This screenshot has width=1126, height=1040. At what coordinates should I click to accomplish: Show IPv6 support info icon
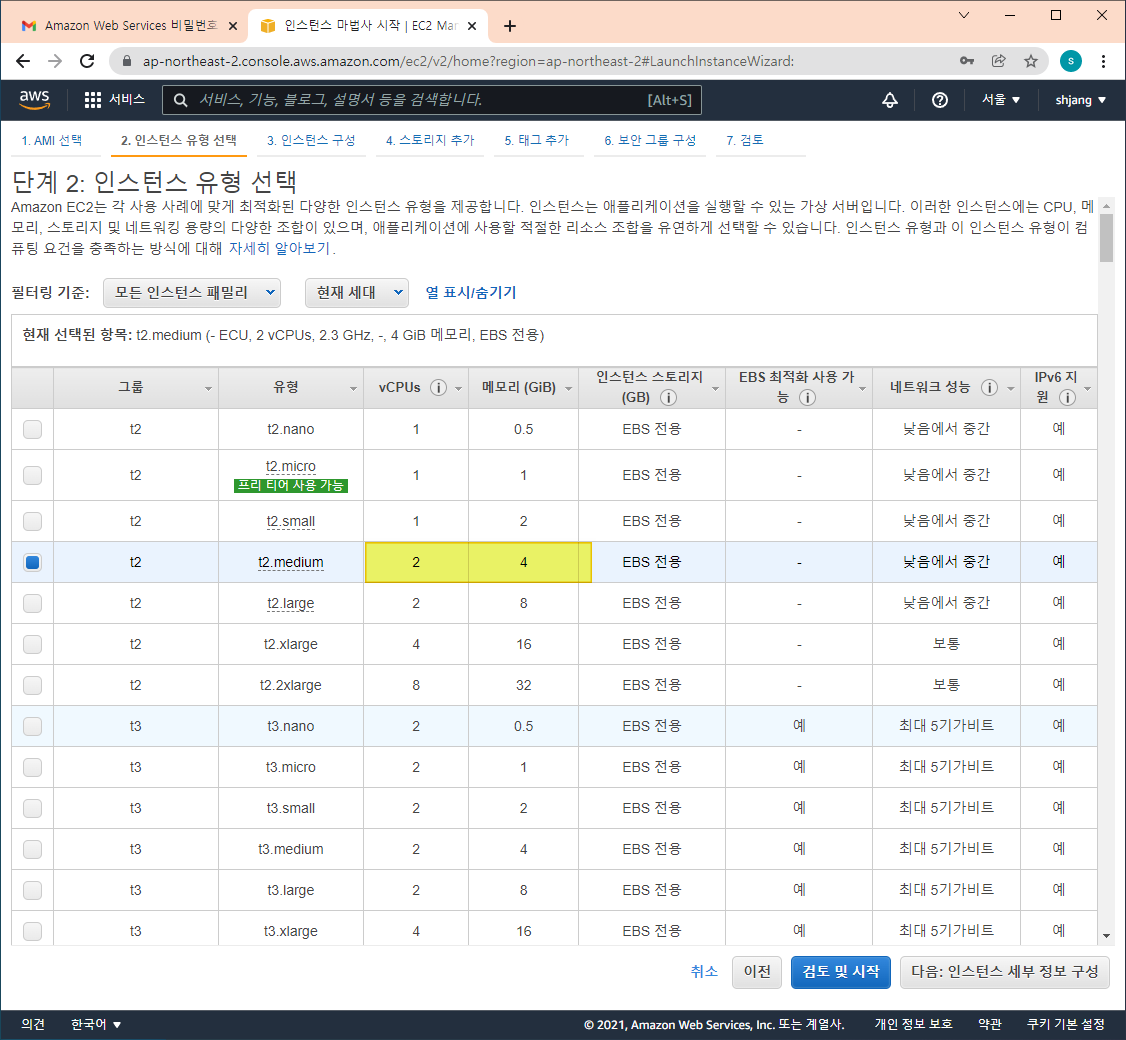point(1067,397)
